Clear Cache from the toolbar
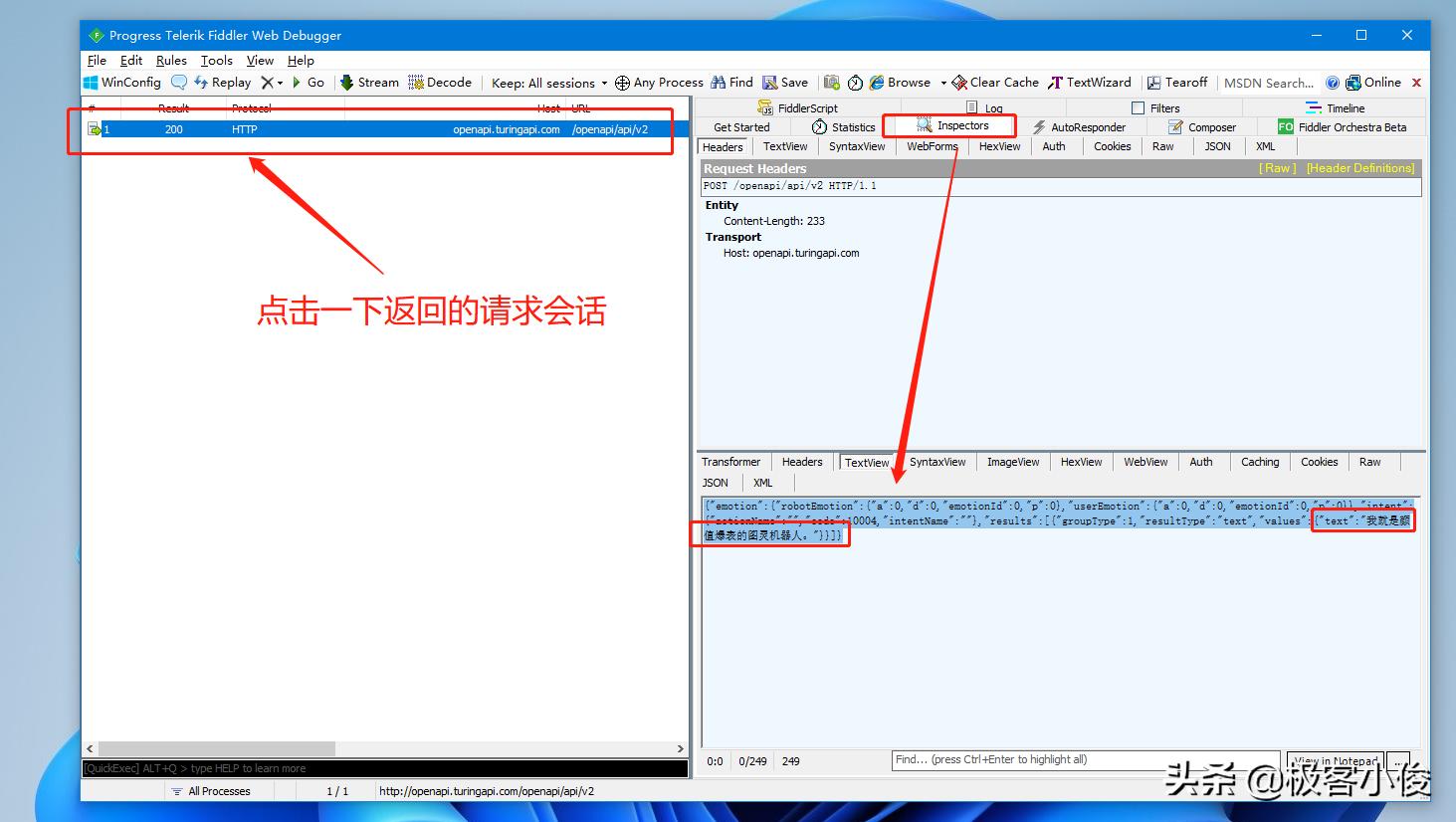Screen dimensions: 1456x822 pyautogui.click(x=995, y=83)
